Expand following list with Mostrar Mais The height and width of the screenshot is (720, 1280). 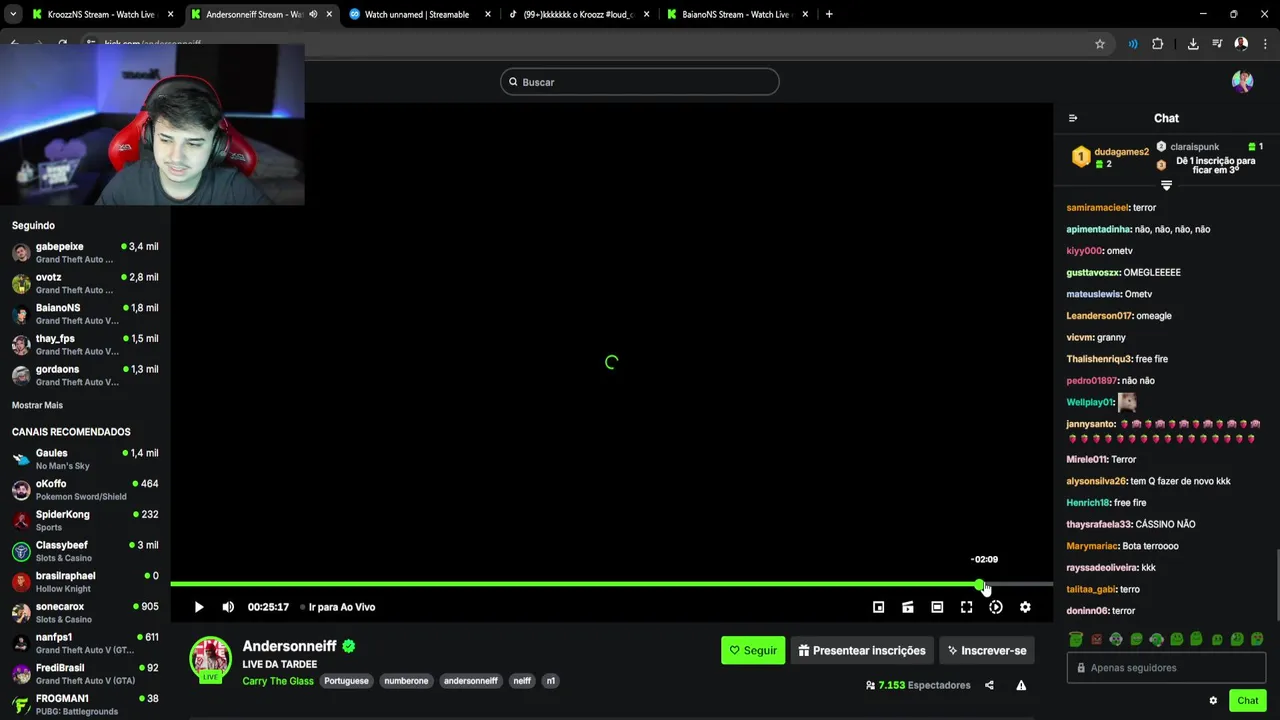[x=37, y=405]
